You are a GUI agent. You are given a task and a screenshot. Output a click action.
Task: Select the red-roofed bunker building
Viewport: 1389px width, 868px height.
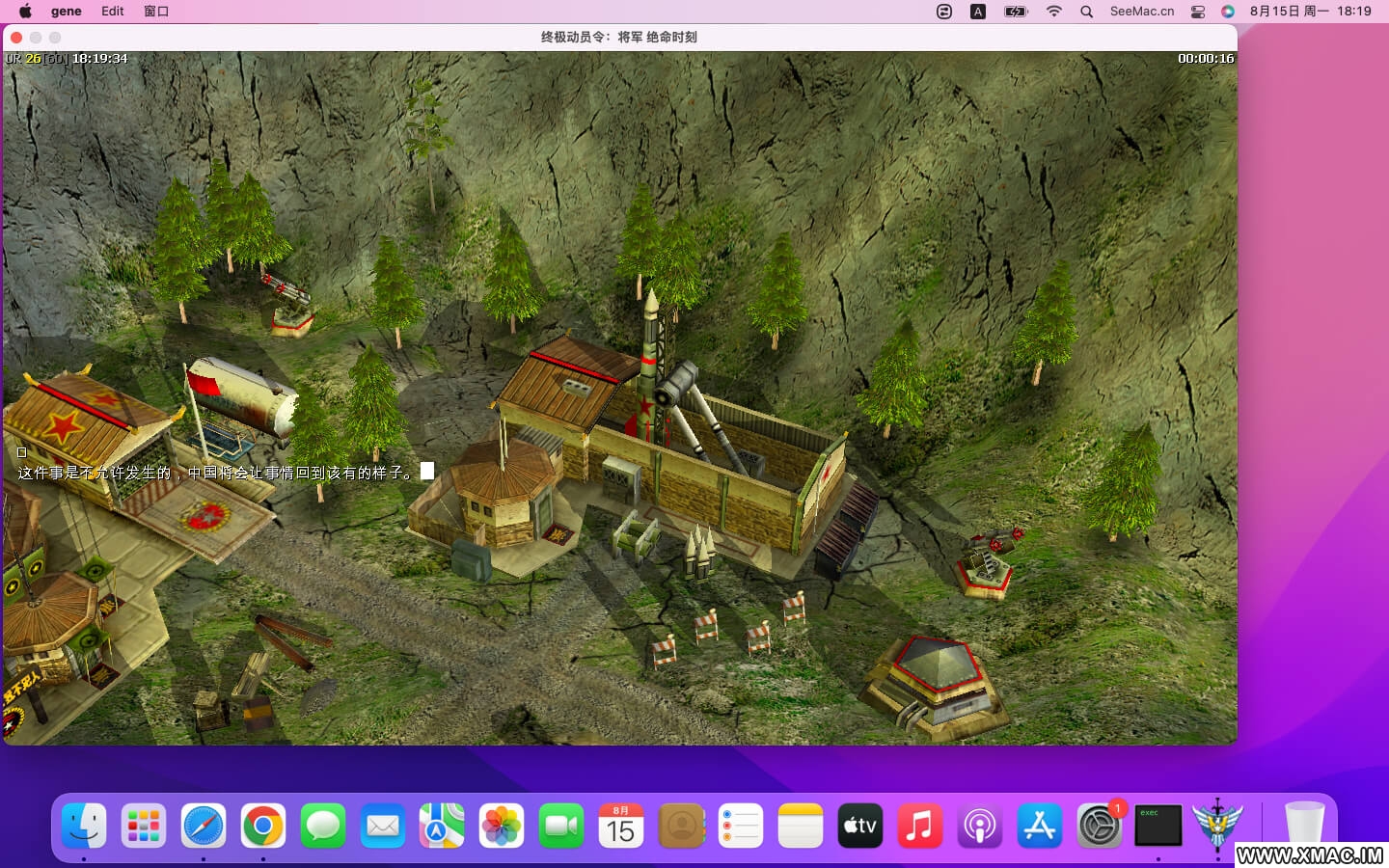pos(933,685)
